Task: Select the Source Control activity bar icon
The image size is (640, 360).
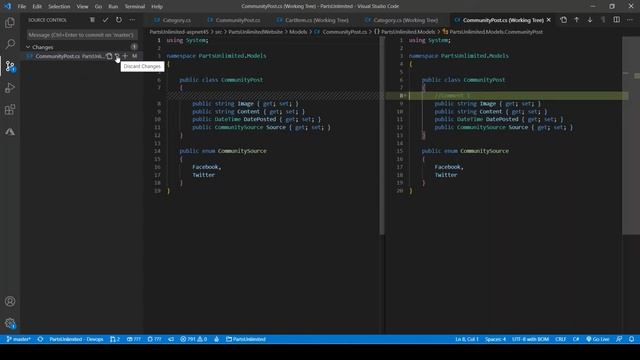Action: tap(10, 66)
